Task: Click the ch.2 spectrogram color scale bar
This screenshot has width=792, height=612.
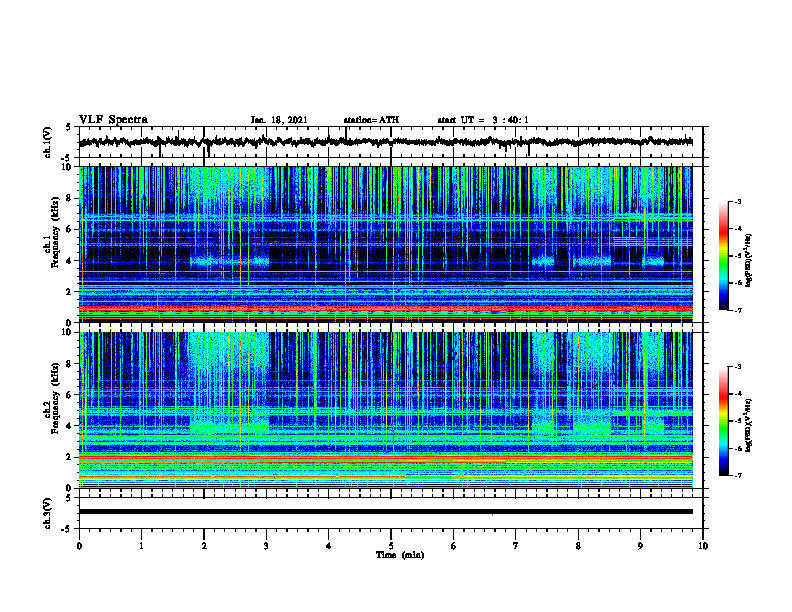Action: pyautogui.click(x=723, y=421)
